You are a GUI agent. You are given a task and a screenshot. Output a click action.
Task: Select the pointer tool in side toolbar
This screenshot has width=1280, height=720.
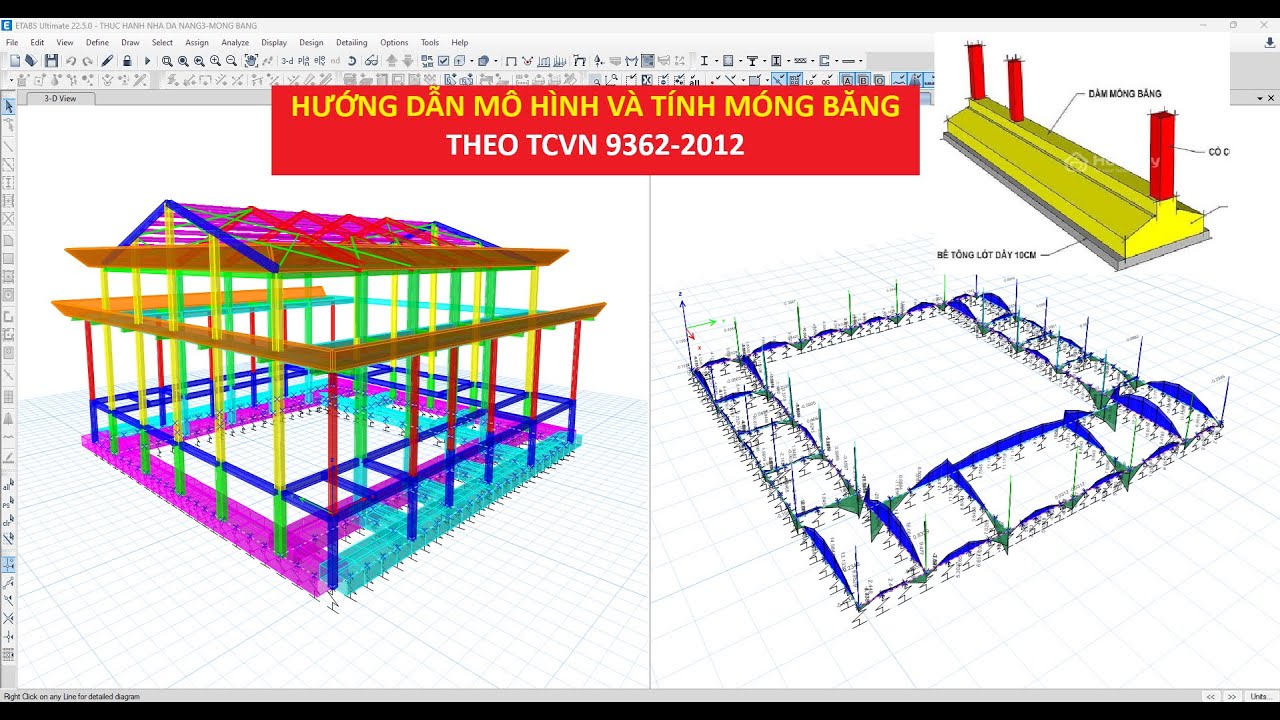click(x=9, y=107)
